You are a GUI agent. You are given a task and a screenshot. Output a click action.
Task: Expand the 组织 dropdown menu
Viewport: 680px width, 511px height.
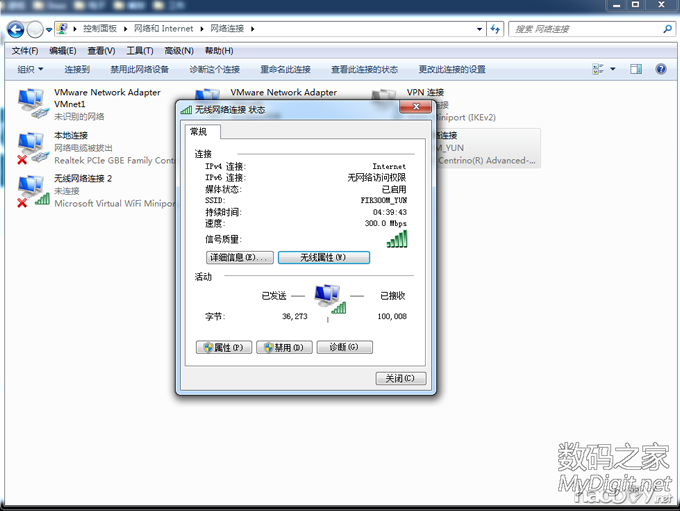[x=30, y=70]
